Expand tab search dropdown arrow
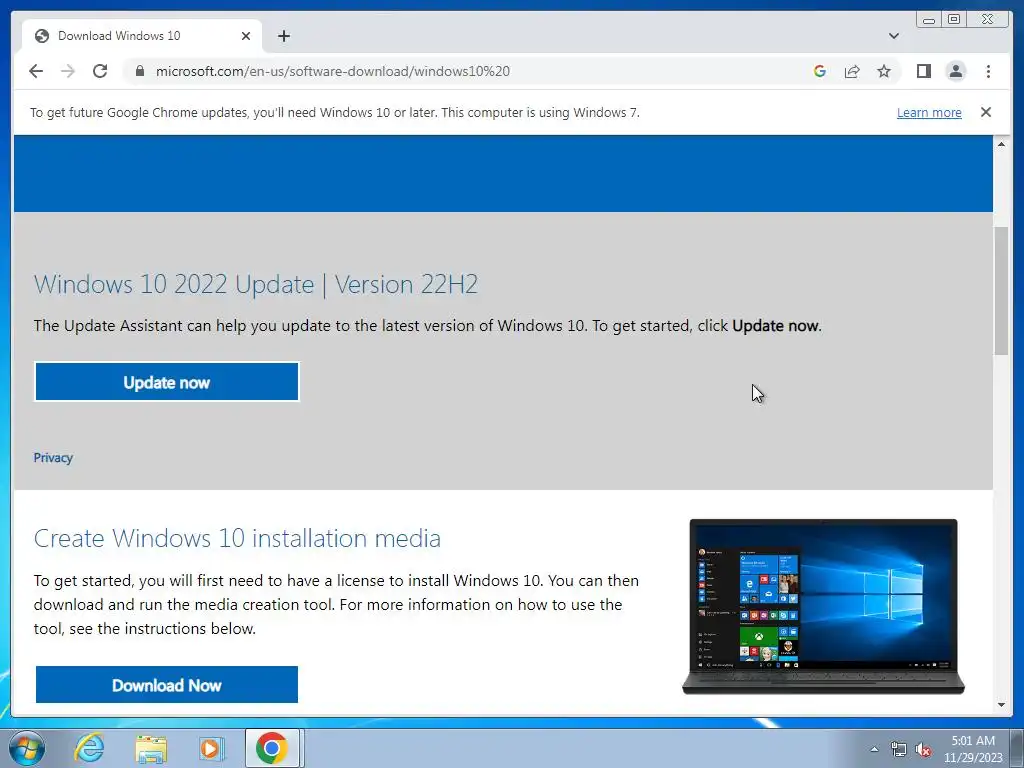The image size is (1024, 768). point(893,36)
